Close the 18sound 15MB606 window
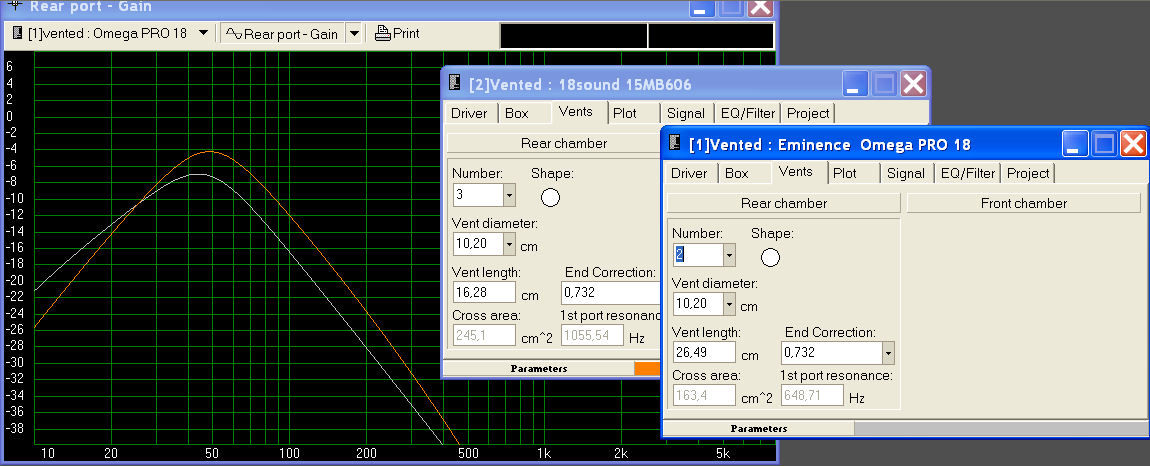Screen dimensions: 1150x466 pyautogui.click(x=913, y=83)
